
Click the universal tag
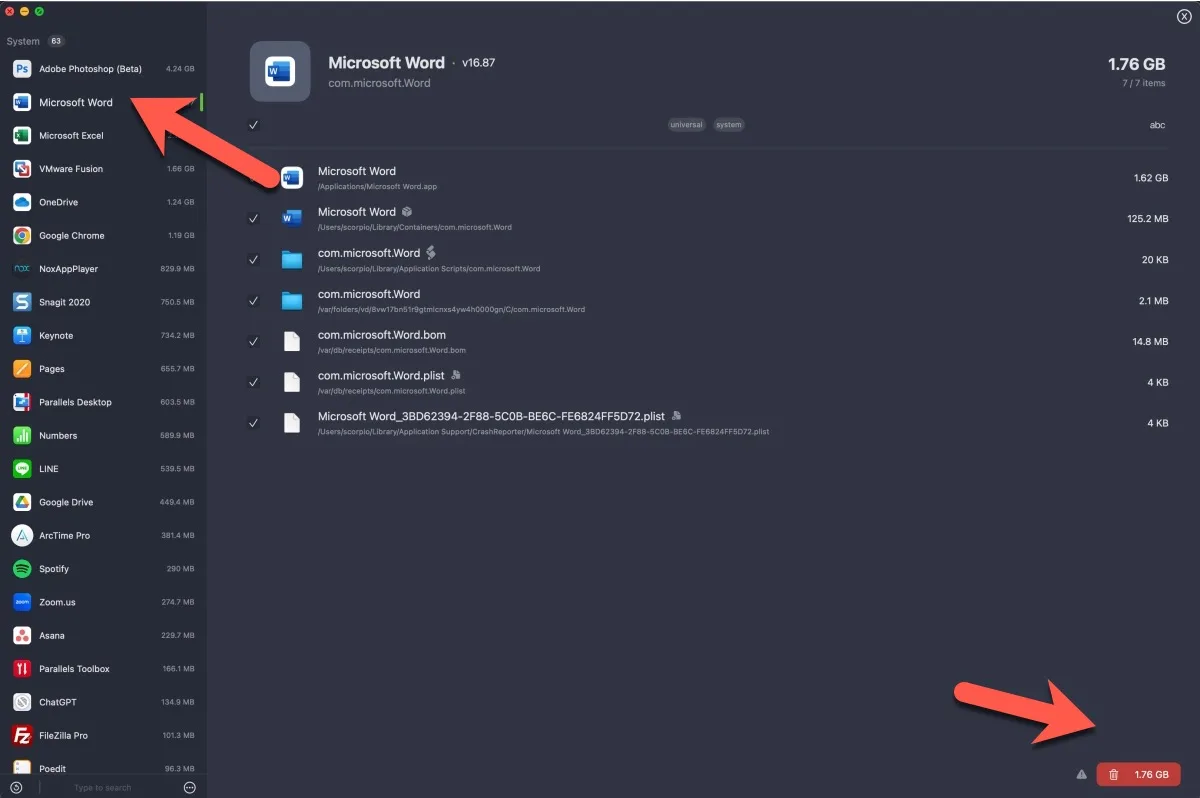(687, 125)
